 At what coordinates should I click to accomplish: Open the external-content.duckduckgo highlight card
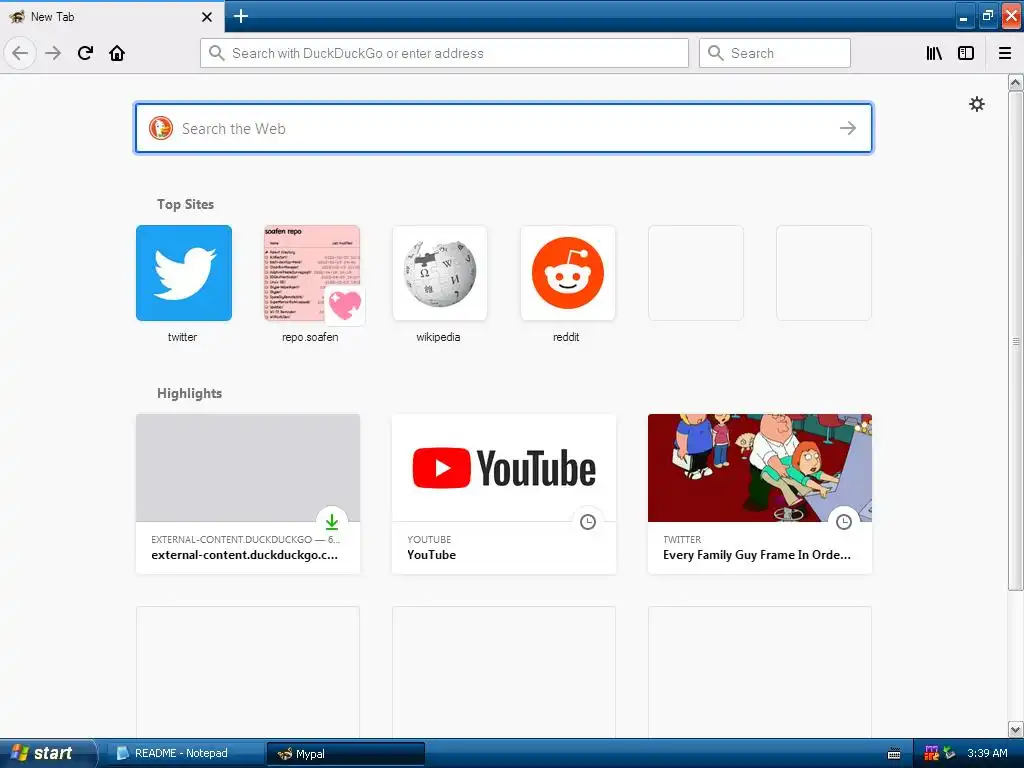[x=248, y=494]
